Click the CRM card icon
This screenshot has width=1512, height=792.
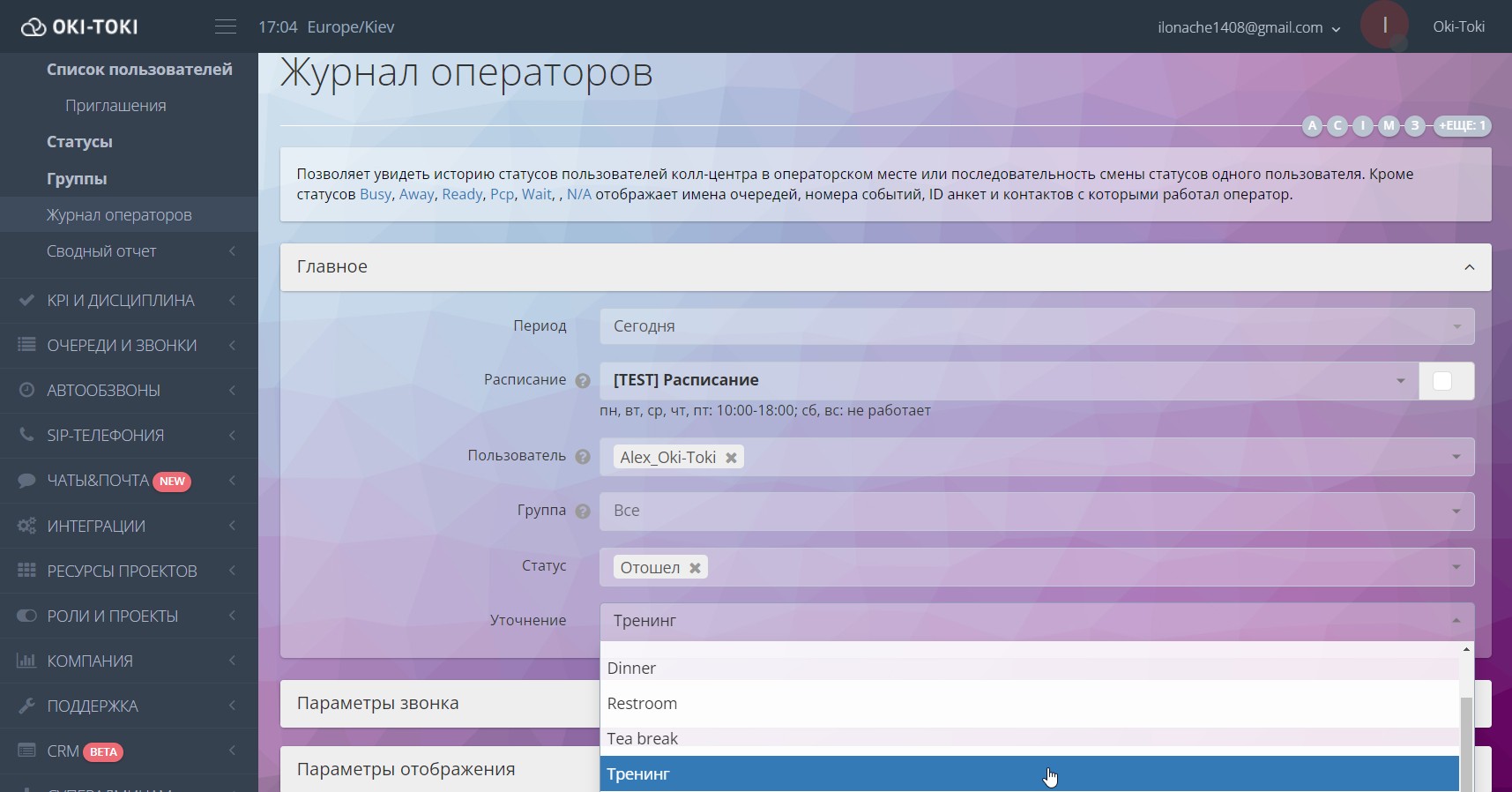click(26, 751)
